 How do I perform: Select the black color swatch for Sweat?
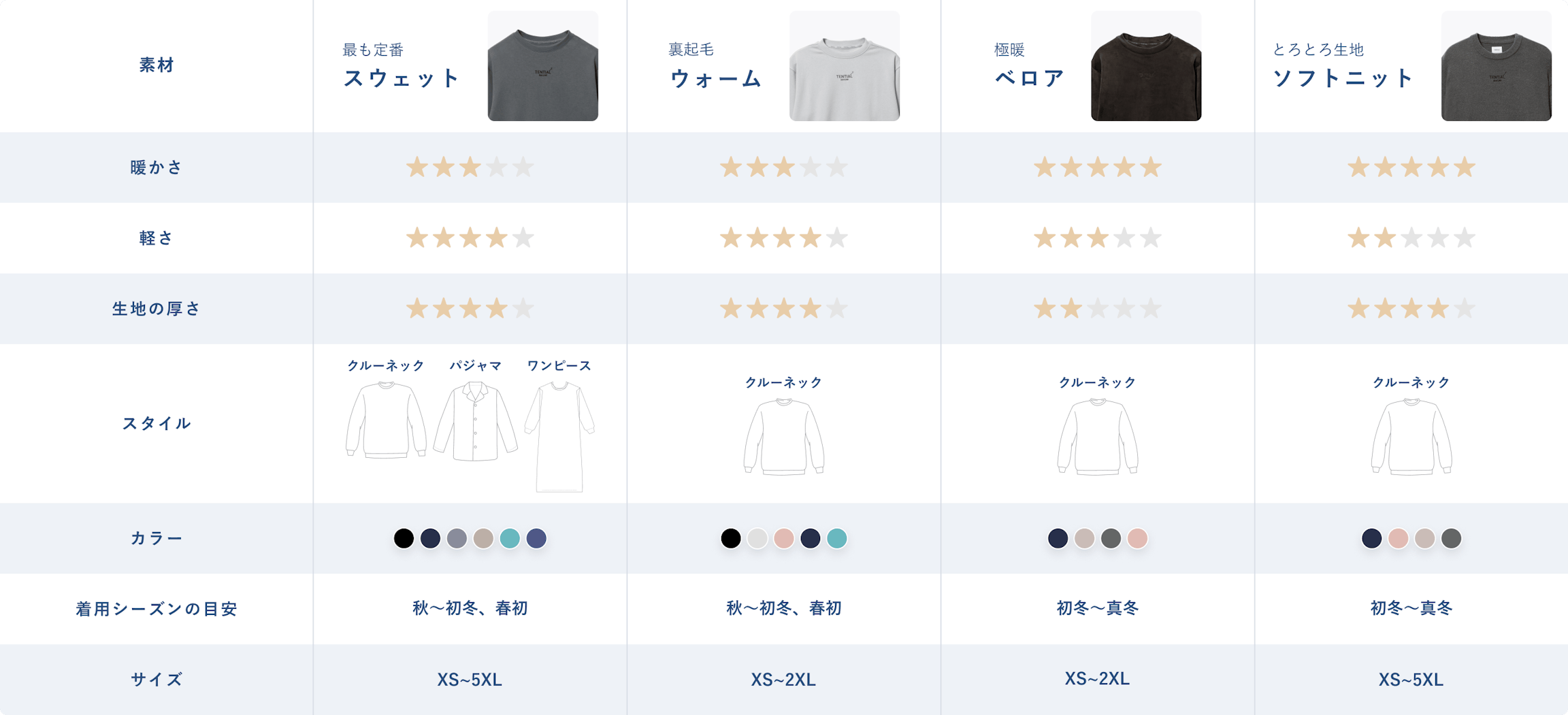click(404, 538)
